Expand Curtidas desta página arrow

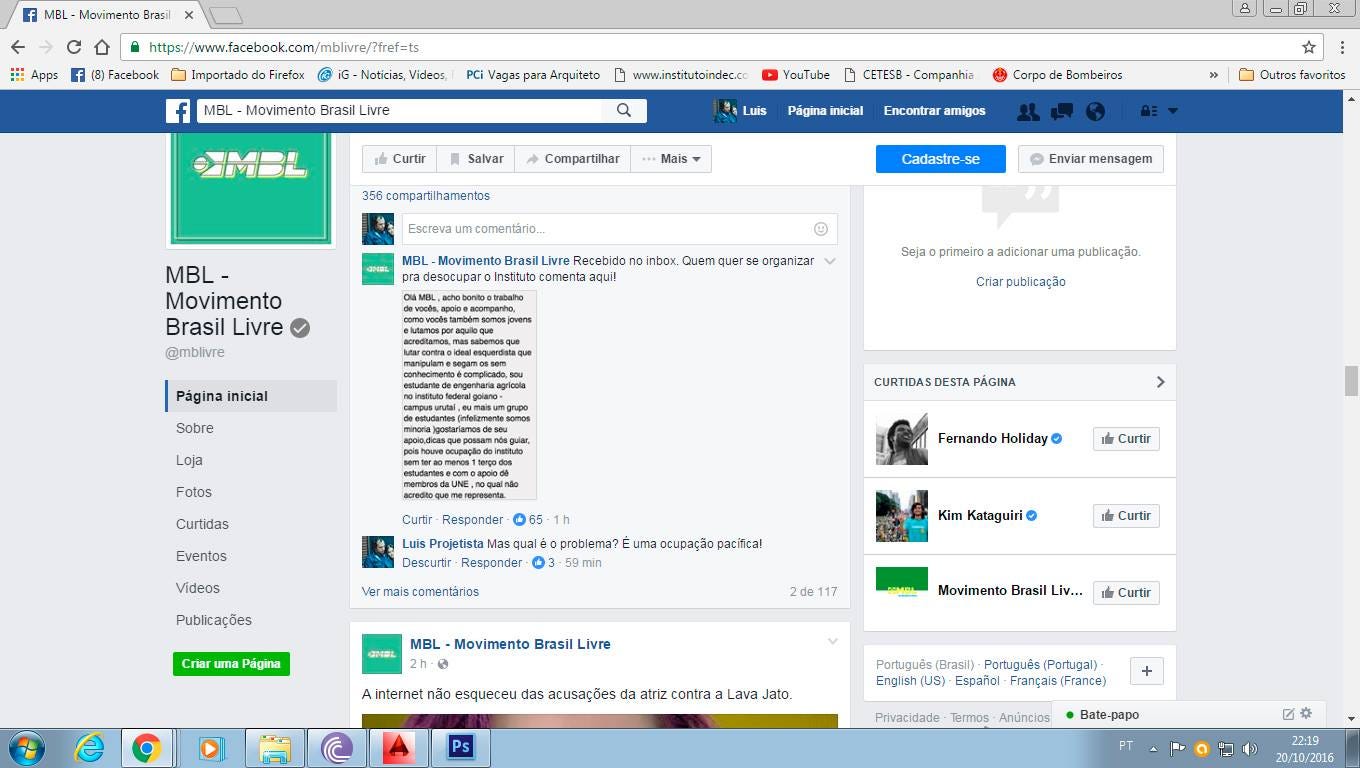point(1160,382)
